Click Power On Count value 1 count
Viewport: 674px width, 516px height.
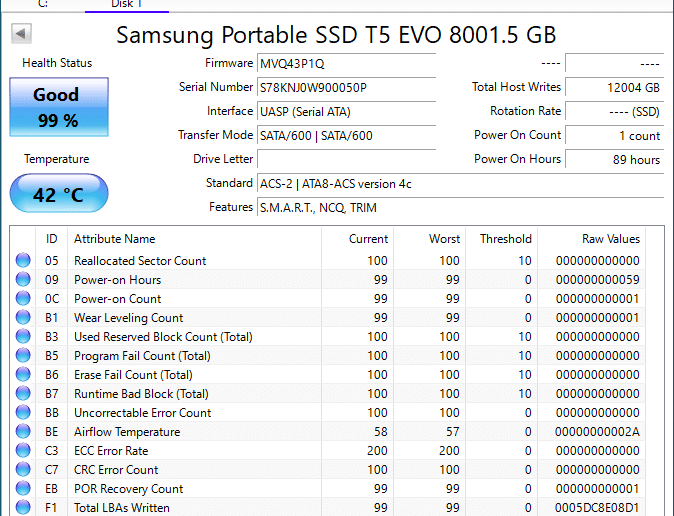615,136
